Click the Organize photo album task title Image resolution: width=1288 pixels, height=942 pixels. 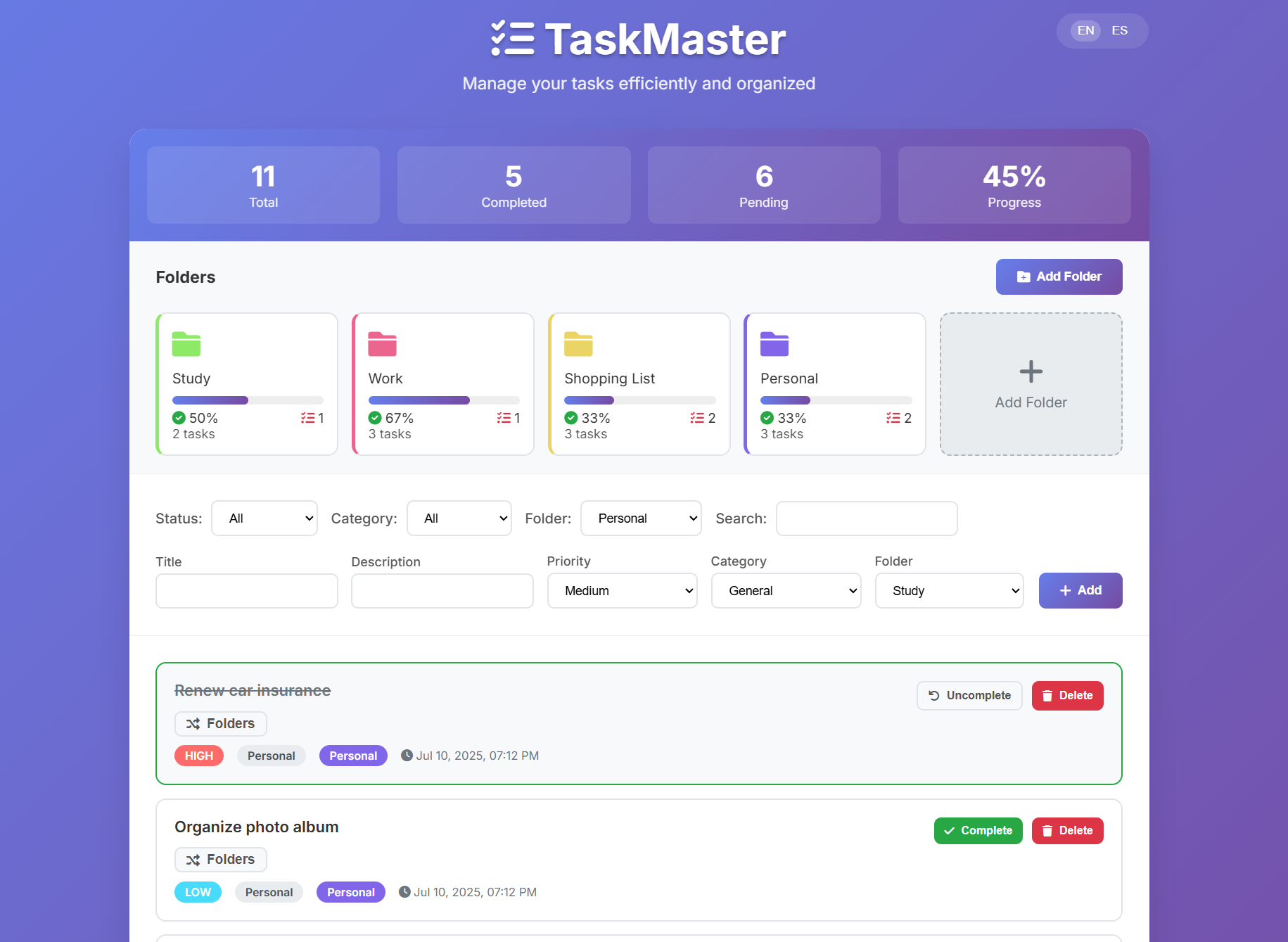[257, 827]
